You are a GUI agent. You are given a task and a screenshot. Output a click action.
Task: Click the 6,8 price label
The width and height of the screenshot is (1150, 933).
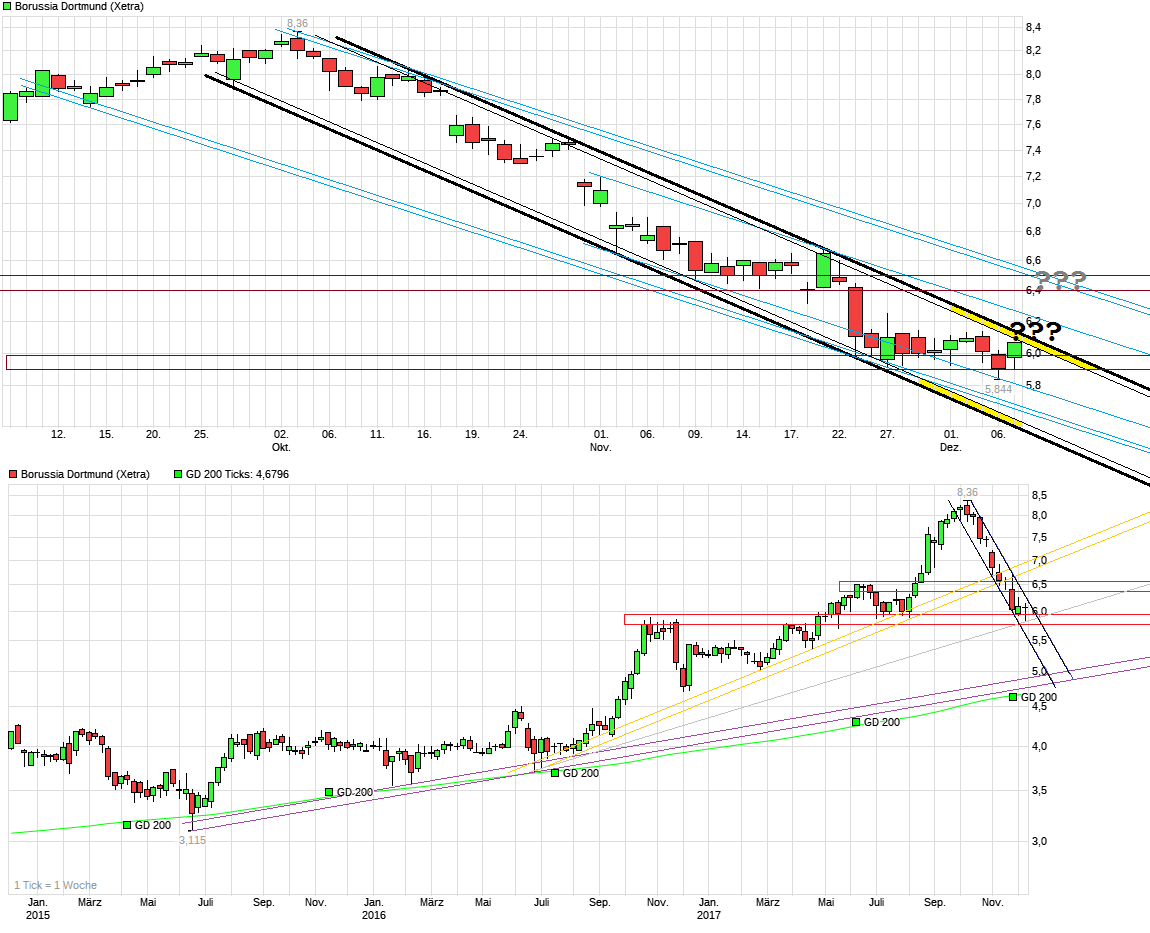[x=1033, y=231]
